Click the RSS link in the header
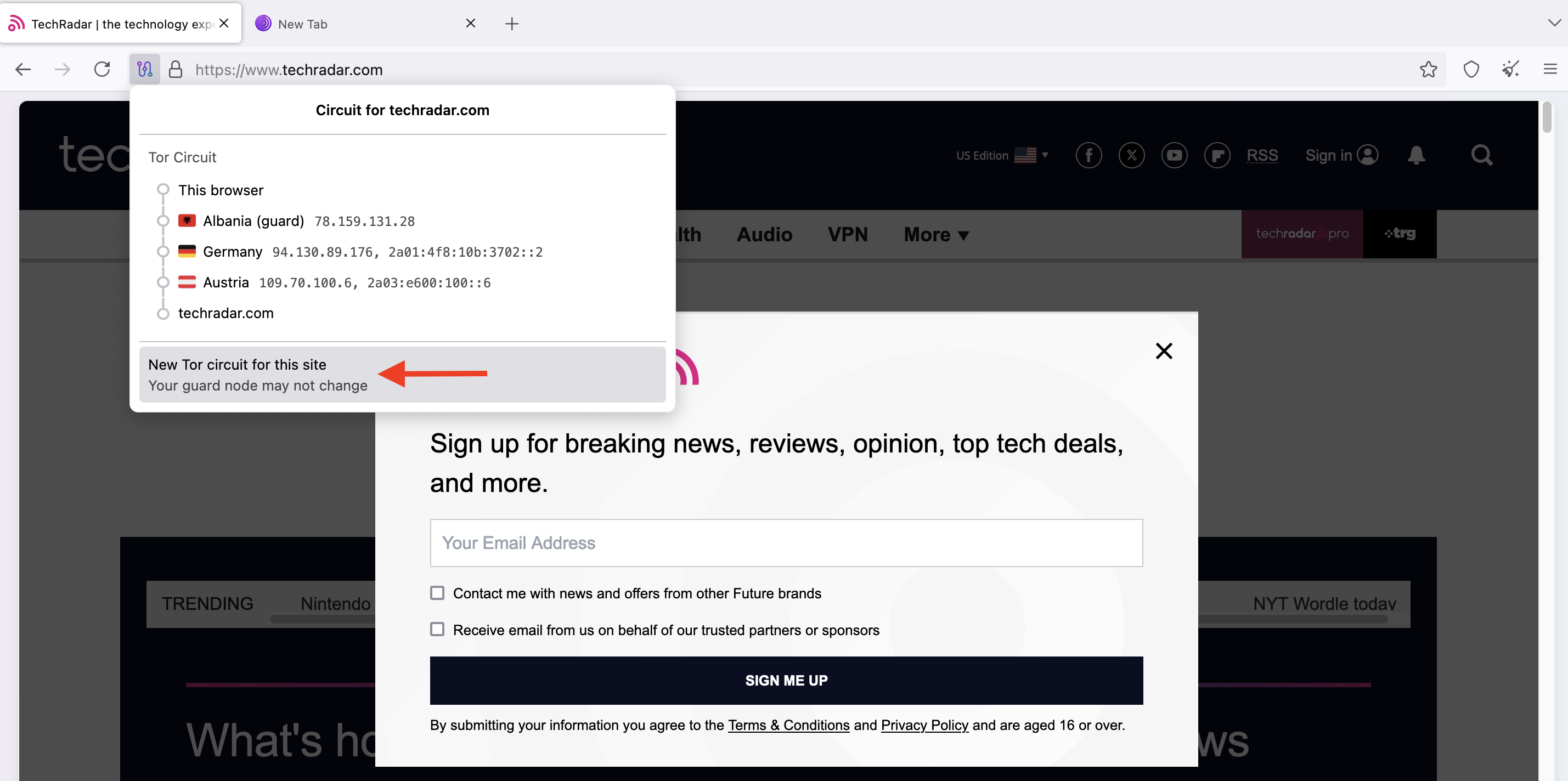1568x781 pixels. (1262, 155)
